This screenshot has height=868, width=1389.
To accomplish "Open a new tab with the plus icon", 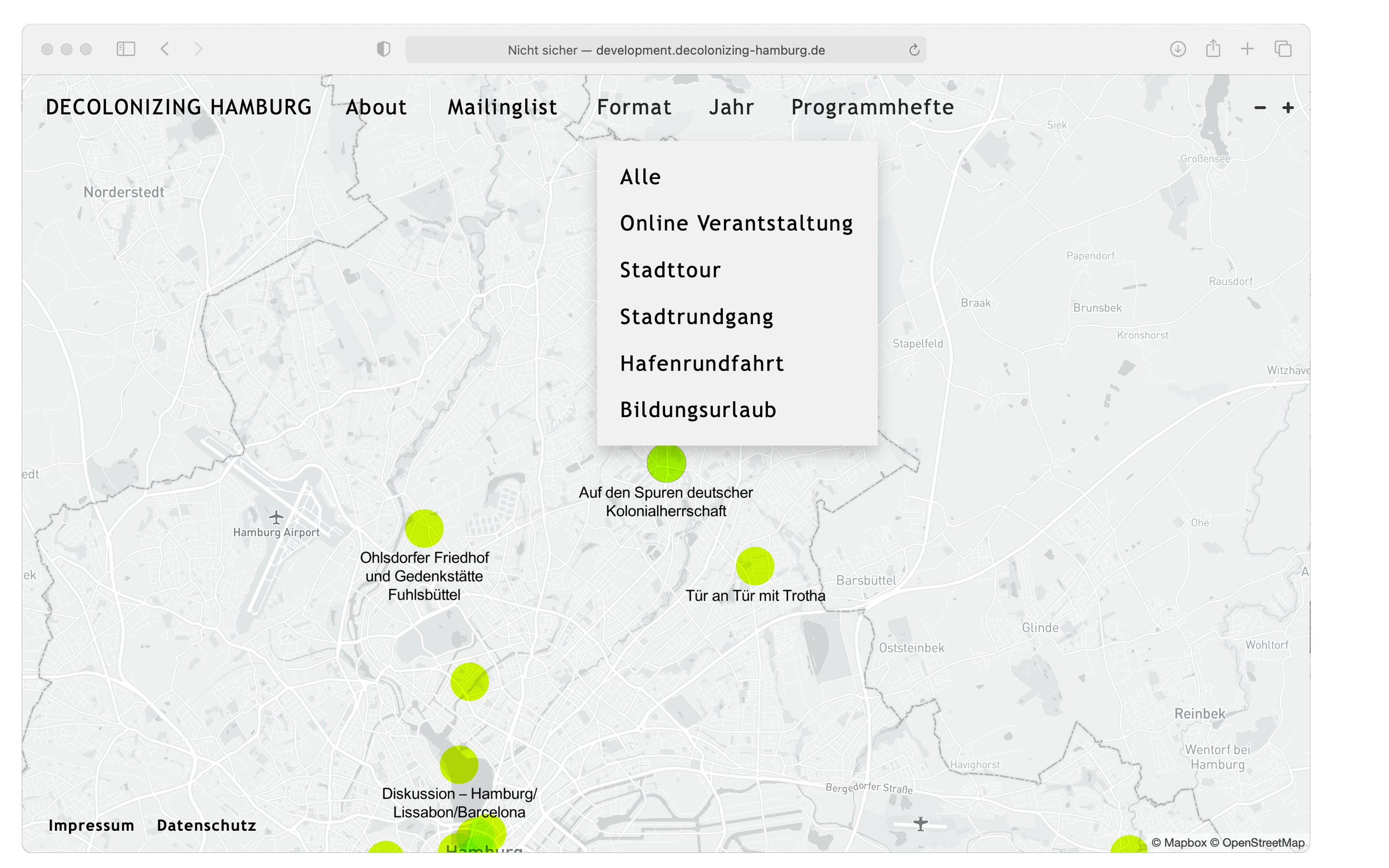I will (x=1247, y=49).
